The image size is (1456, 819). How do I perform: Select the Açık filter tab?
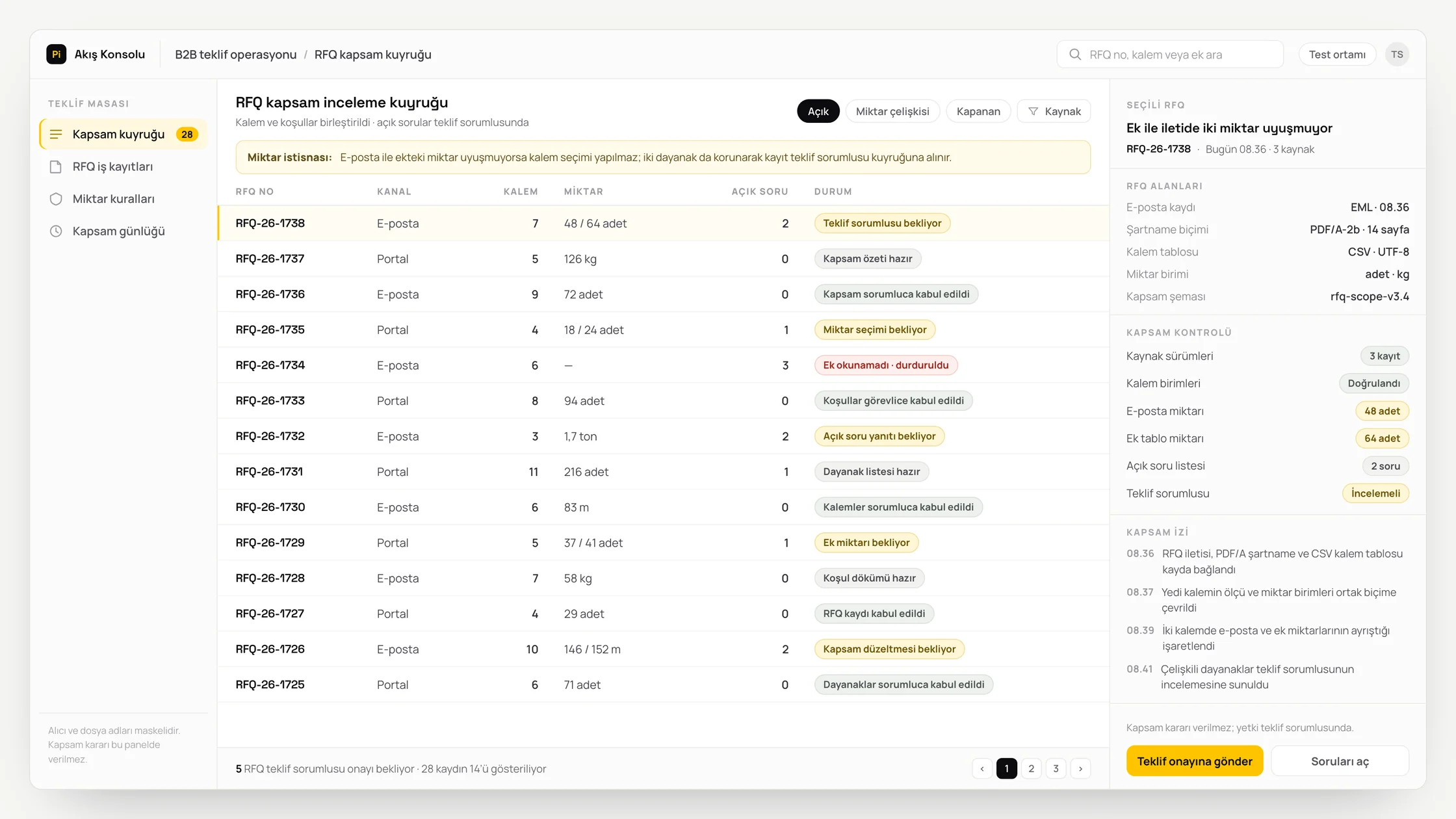[818, 111]
